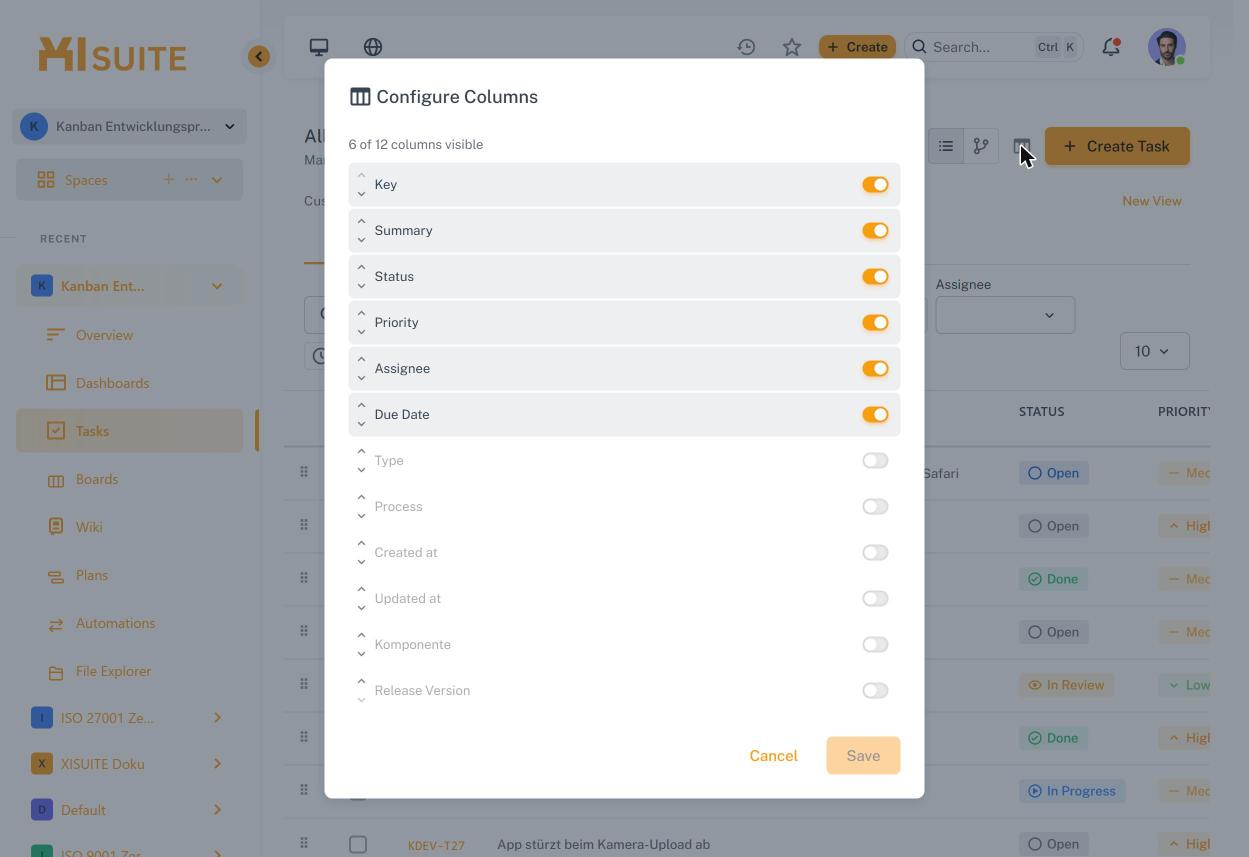This screenshot has width=1249, height=857.
Task: Click the favorites star icon
Action: click(x=792, y=47)
